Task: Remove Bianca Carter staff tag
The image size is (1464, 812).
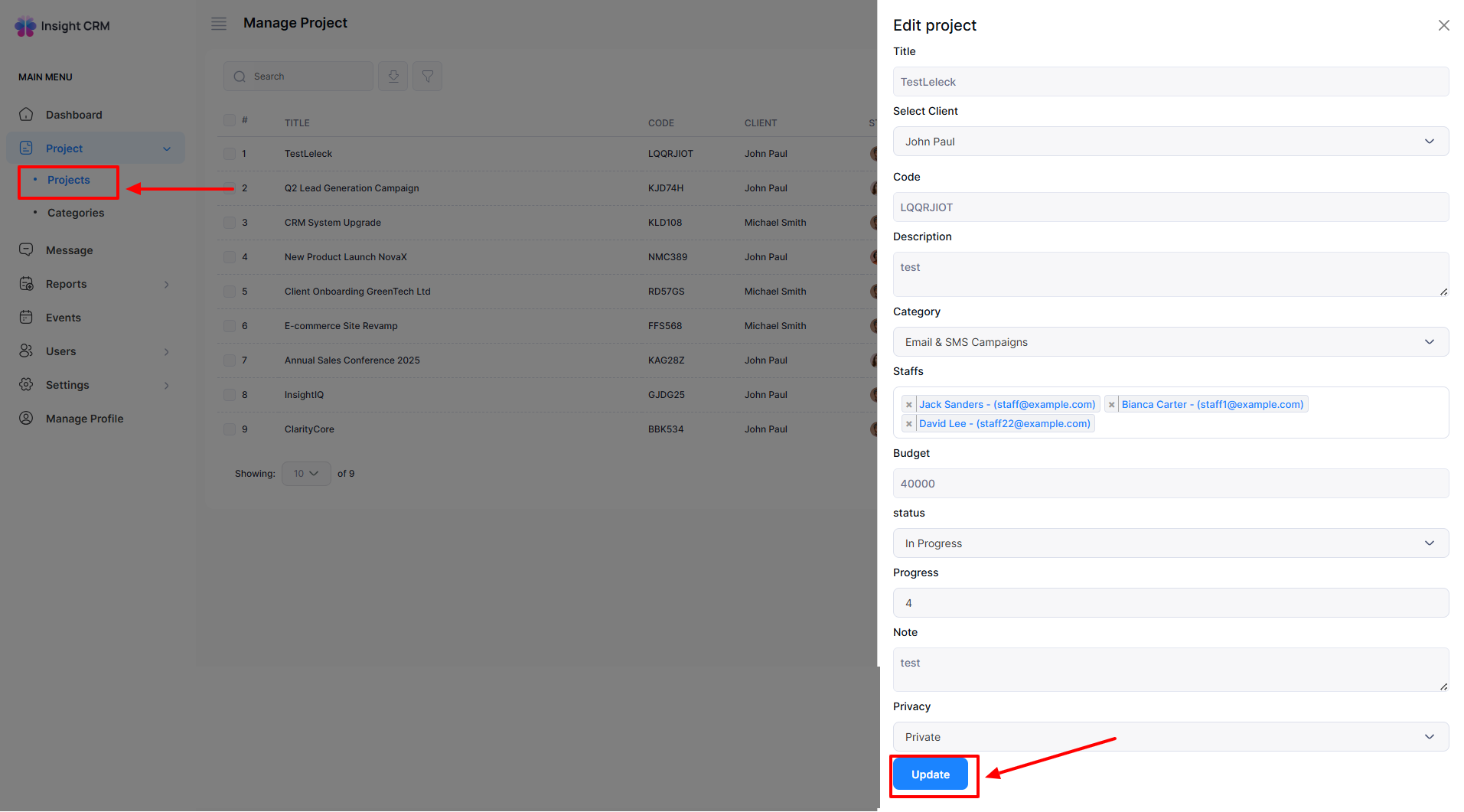Action: (1111, 405)
